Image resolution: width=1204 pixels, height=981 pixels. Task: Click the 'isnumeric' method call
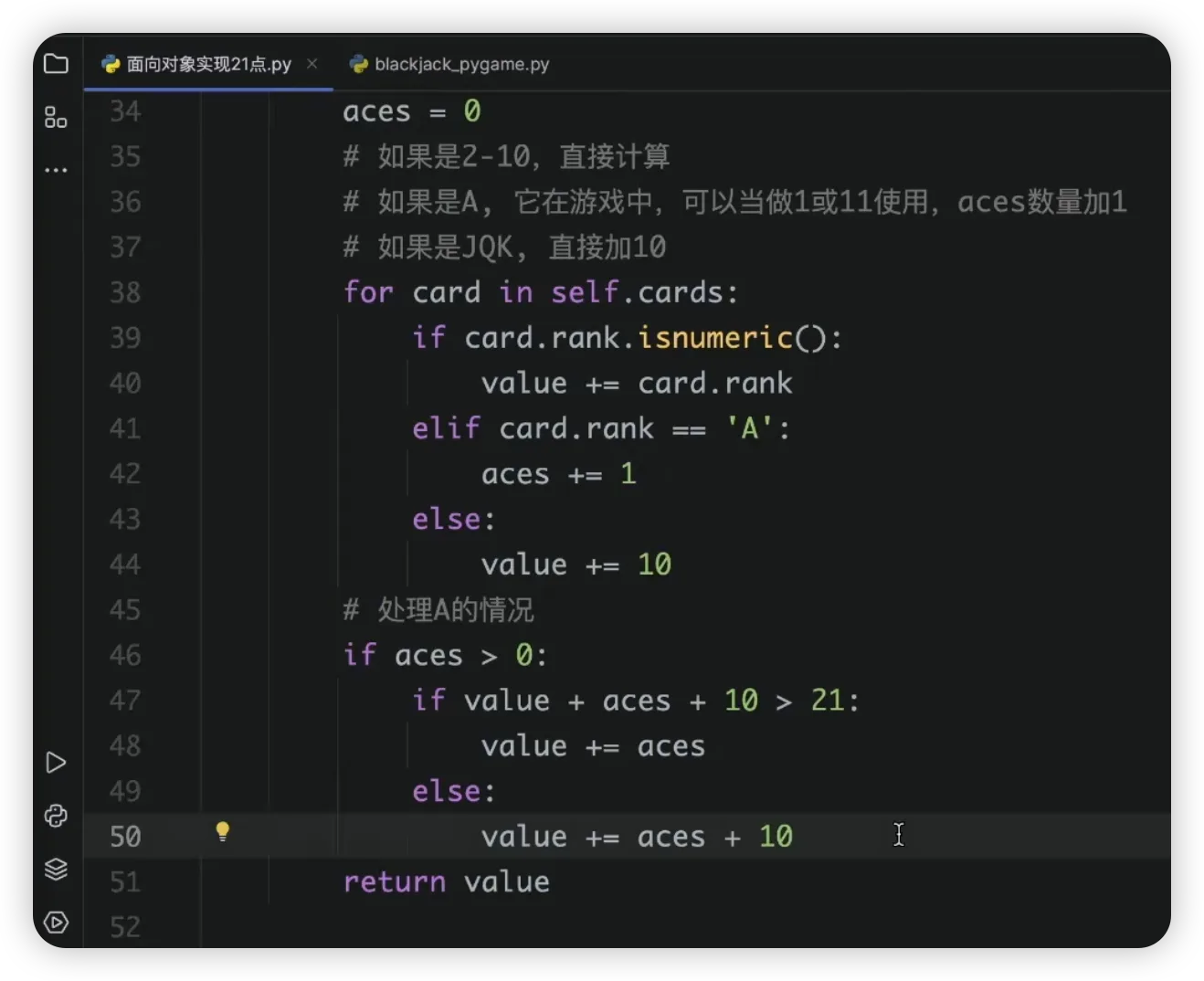coord(715,338)
